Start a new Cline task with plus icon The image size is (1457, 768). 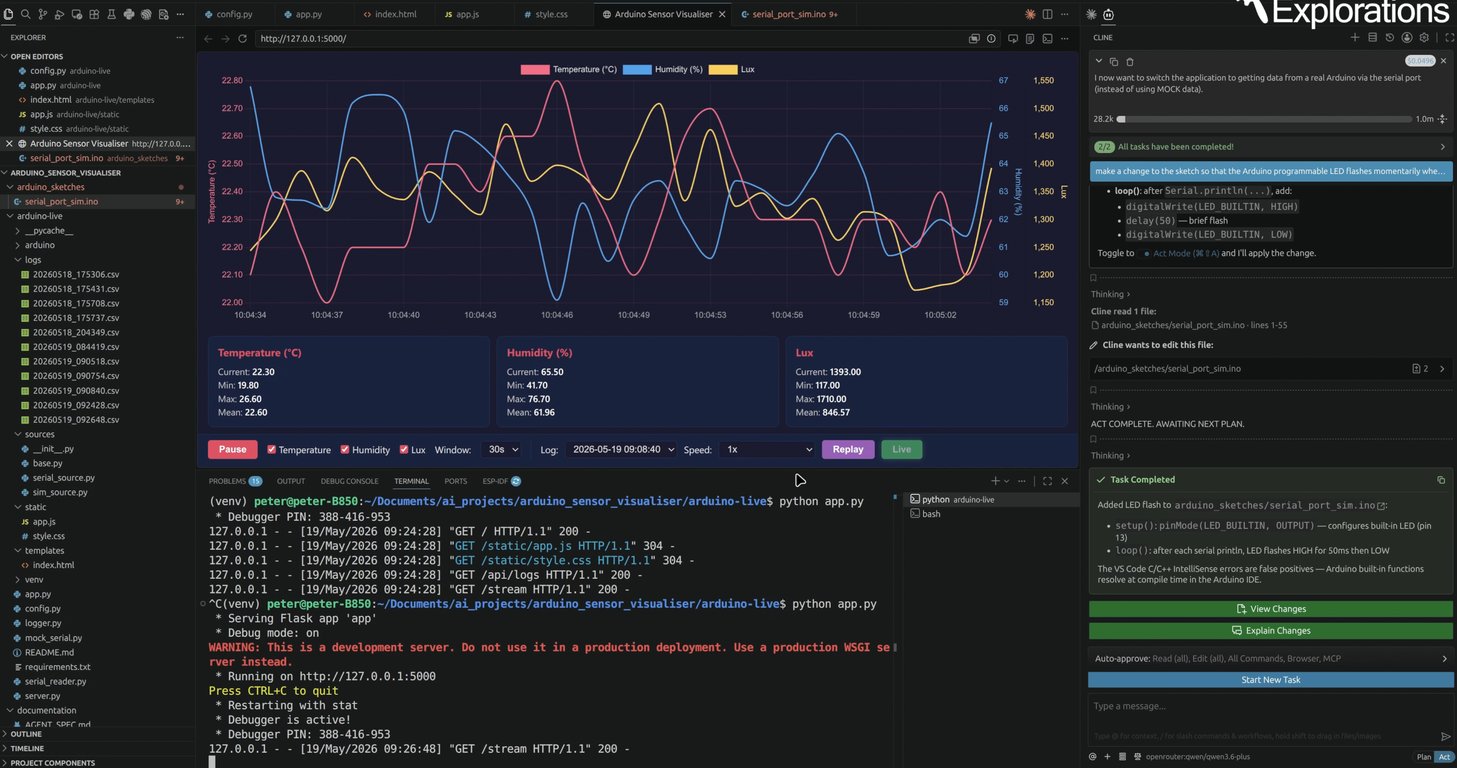point(1355,37)
